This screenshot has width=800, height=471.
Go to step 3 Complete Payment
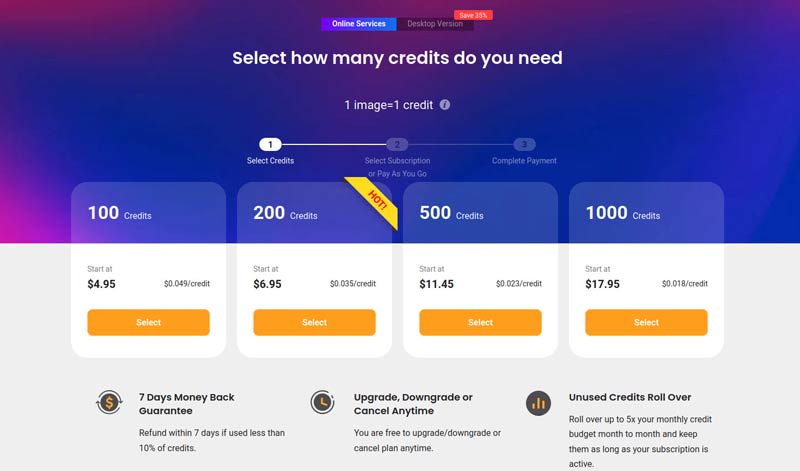coord(524,145)
